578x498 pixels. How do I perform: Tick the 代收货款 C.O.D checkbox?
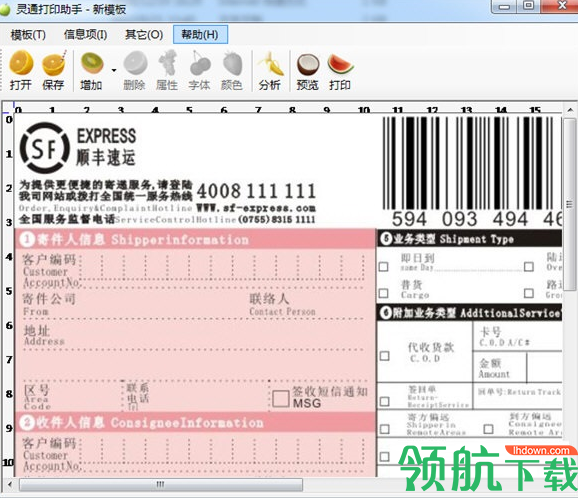384,356
